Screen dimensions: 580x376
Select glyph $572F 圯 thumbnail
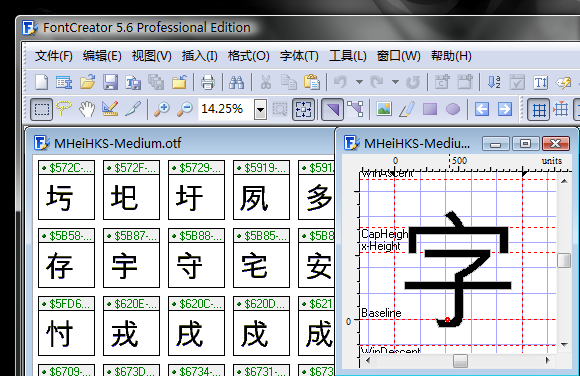131,190
